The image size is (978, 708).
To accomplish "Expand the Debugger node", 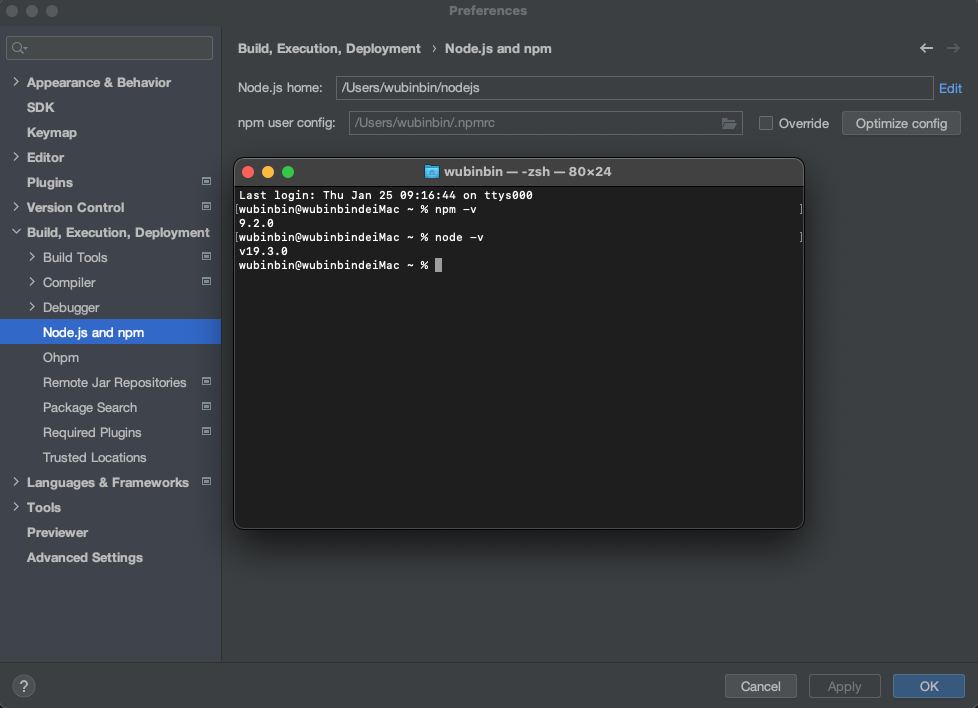I will pos(32,307).
